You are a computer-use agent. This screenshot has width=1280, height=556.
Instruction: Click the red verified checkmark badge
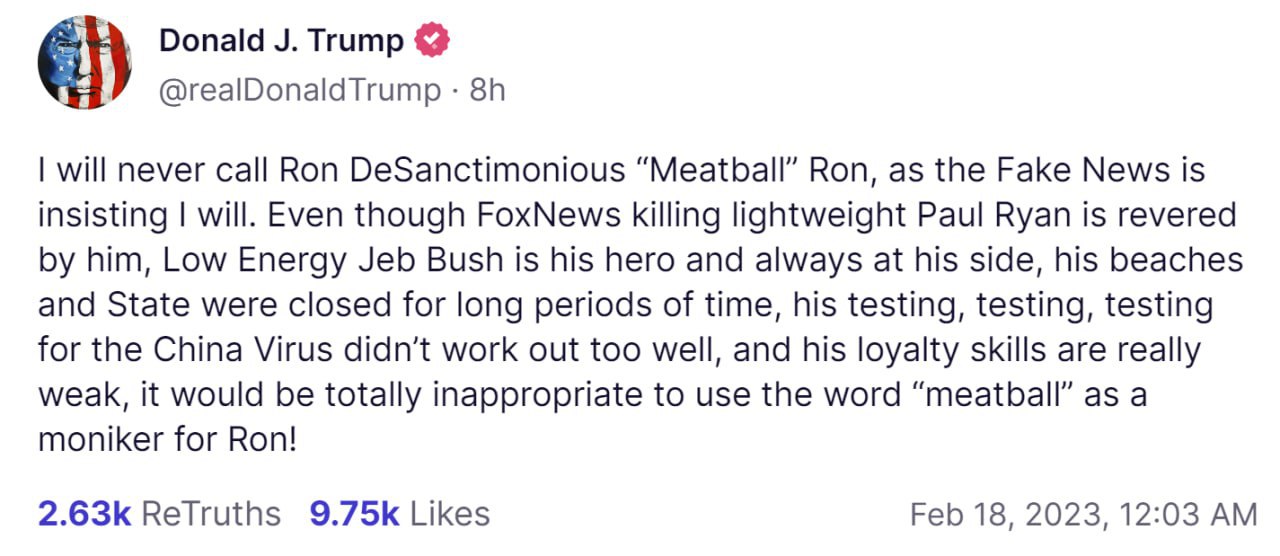[x=432, y=41]
